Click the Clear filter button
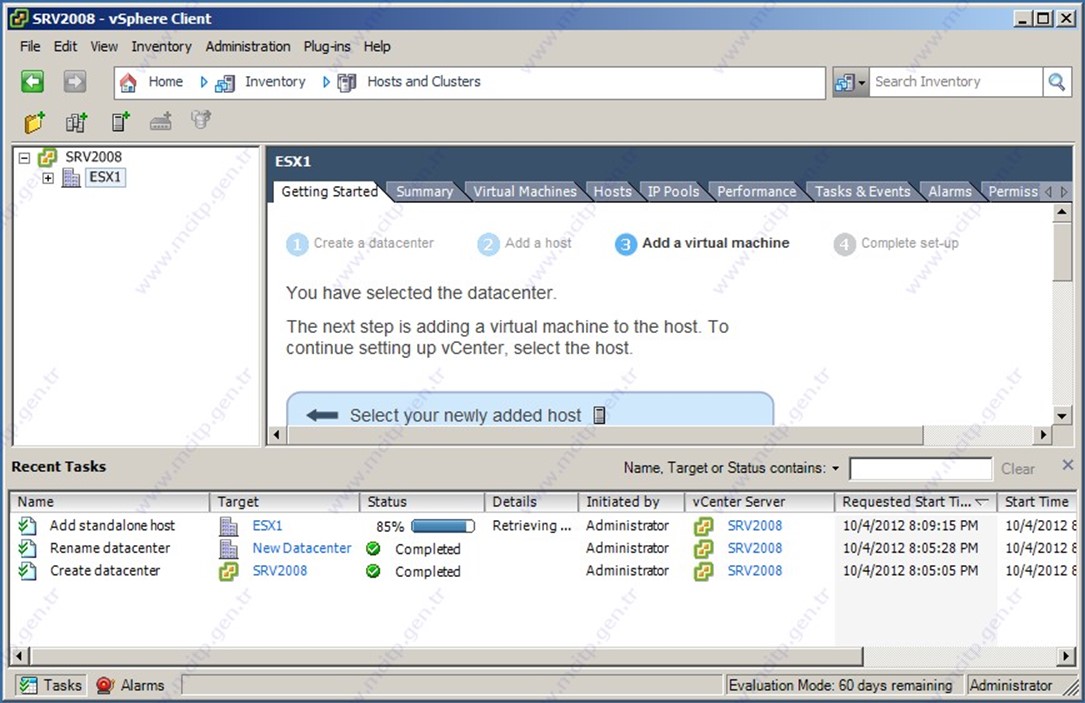The width and height of the screenshot is (1085, 703). pos(1017,469)
